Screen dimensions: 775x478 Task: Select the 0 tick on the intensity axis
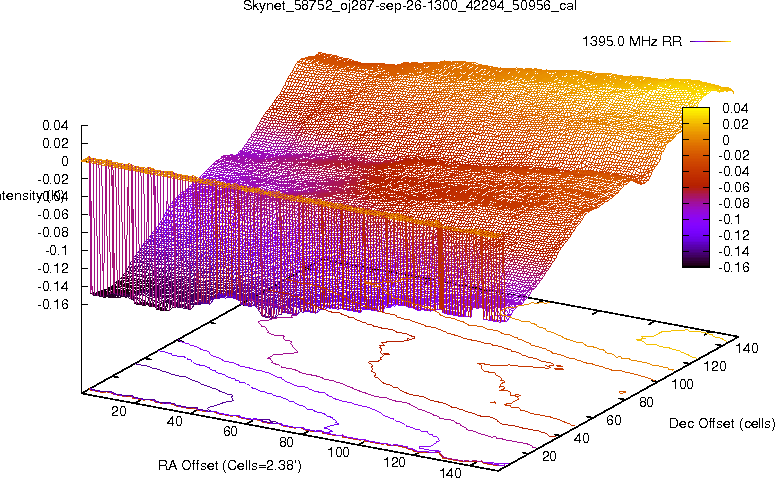(x=65, y=161)
